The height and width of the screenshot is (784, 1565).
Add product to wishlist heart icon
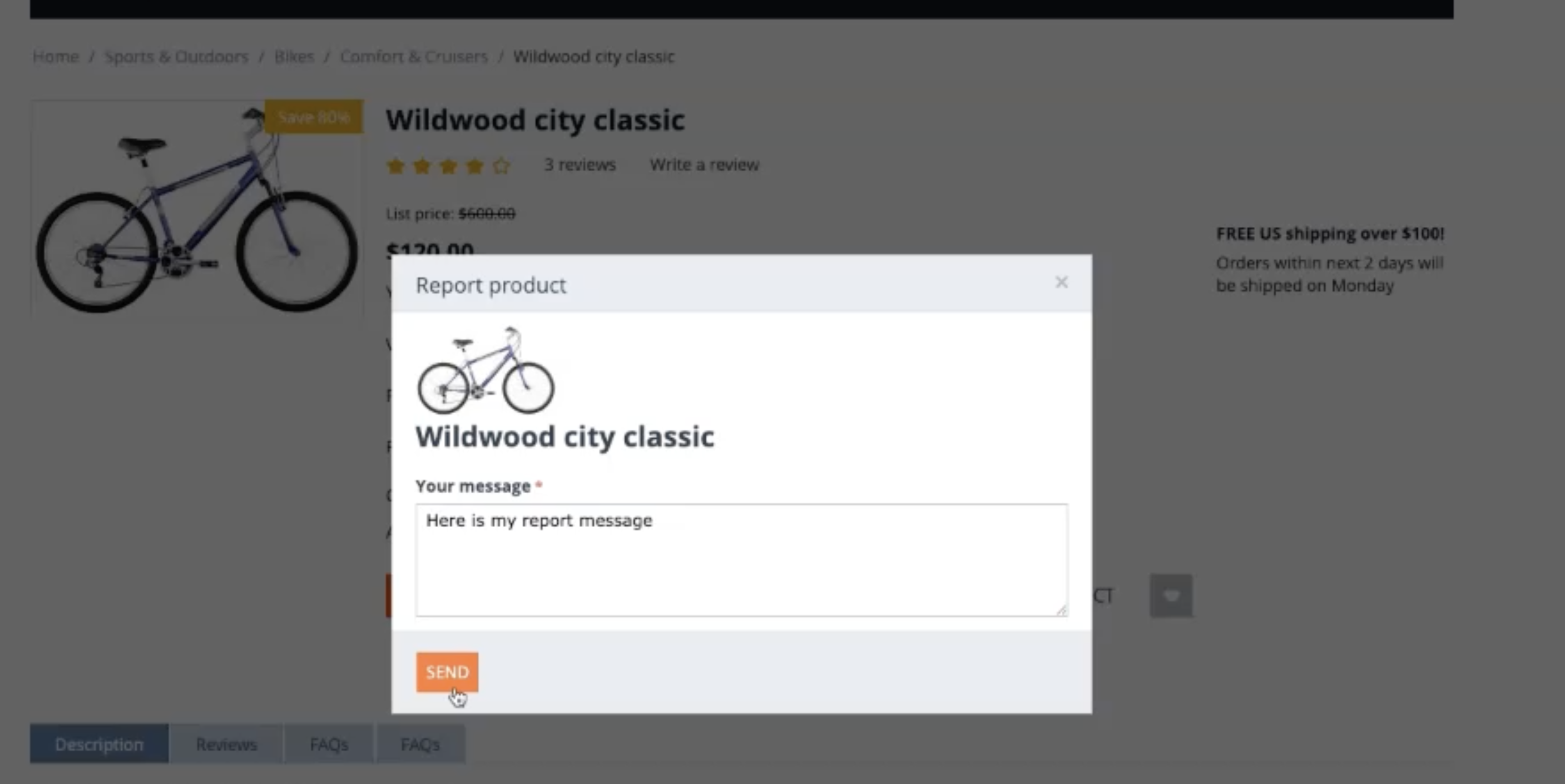(1171, 596)
